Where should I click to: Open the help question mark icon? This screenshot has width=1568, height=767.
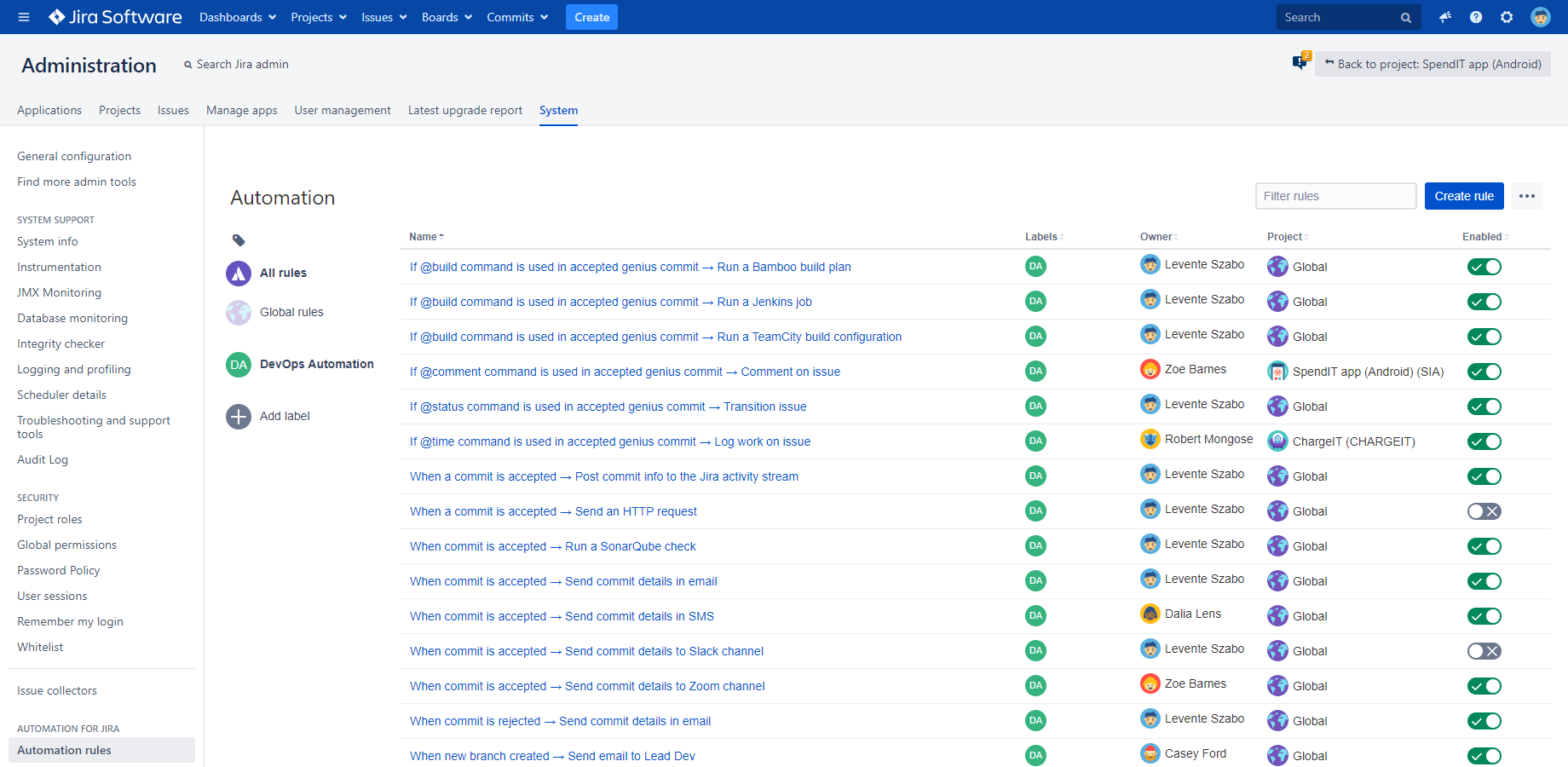pyautogui.click(x=1476, y=16)
